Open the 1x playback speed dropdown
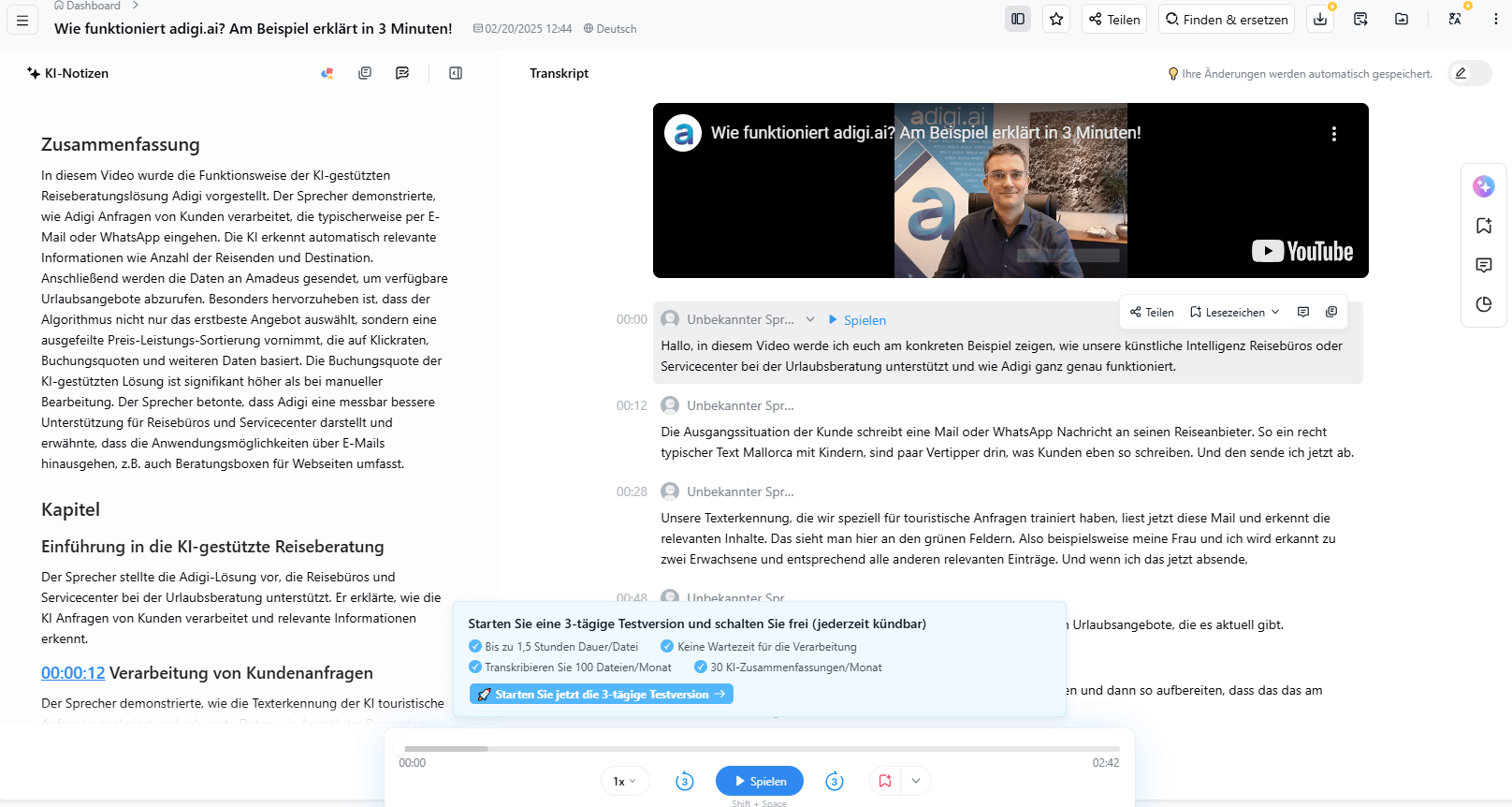Screen dimensions: 1512x807 coord(624,781)
